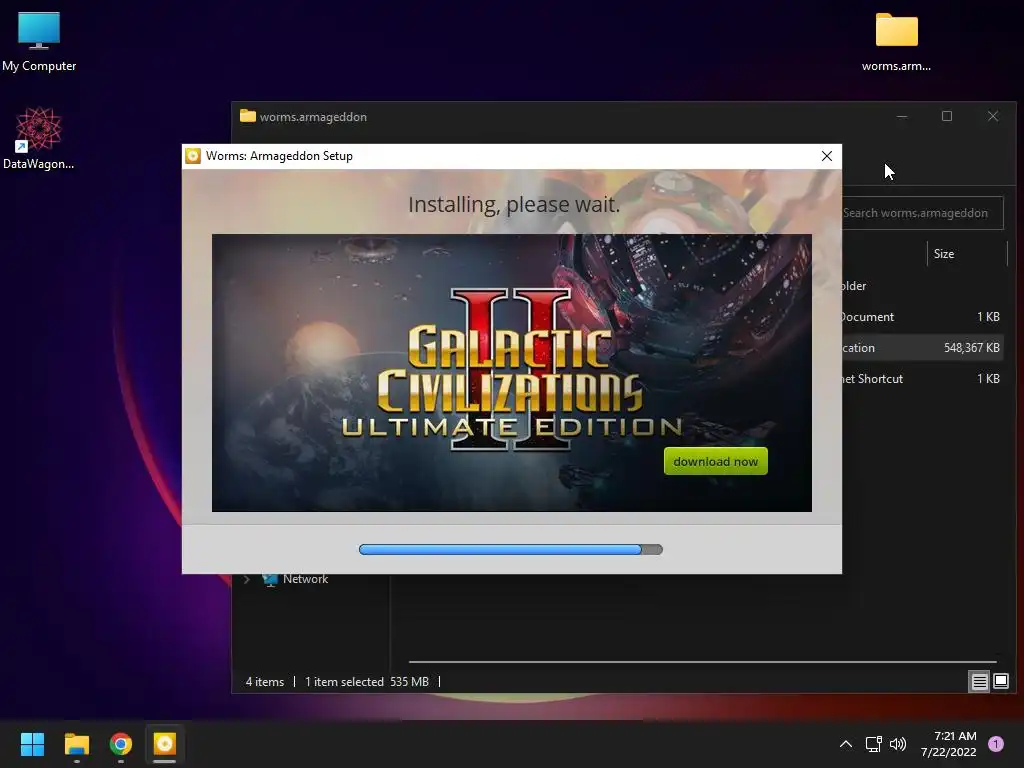Open the clock showing 7:21 AM
The width and height of the screenshot is (1024, 768).
(x=948, y=744)
